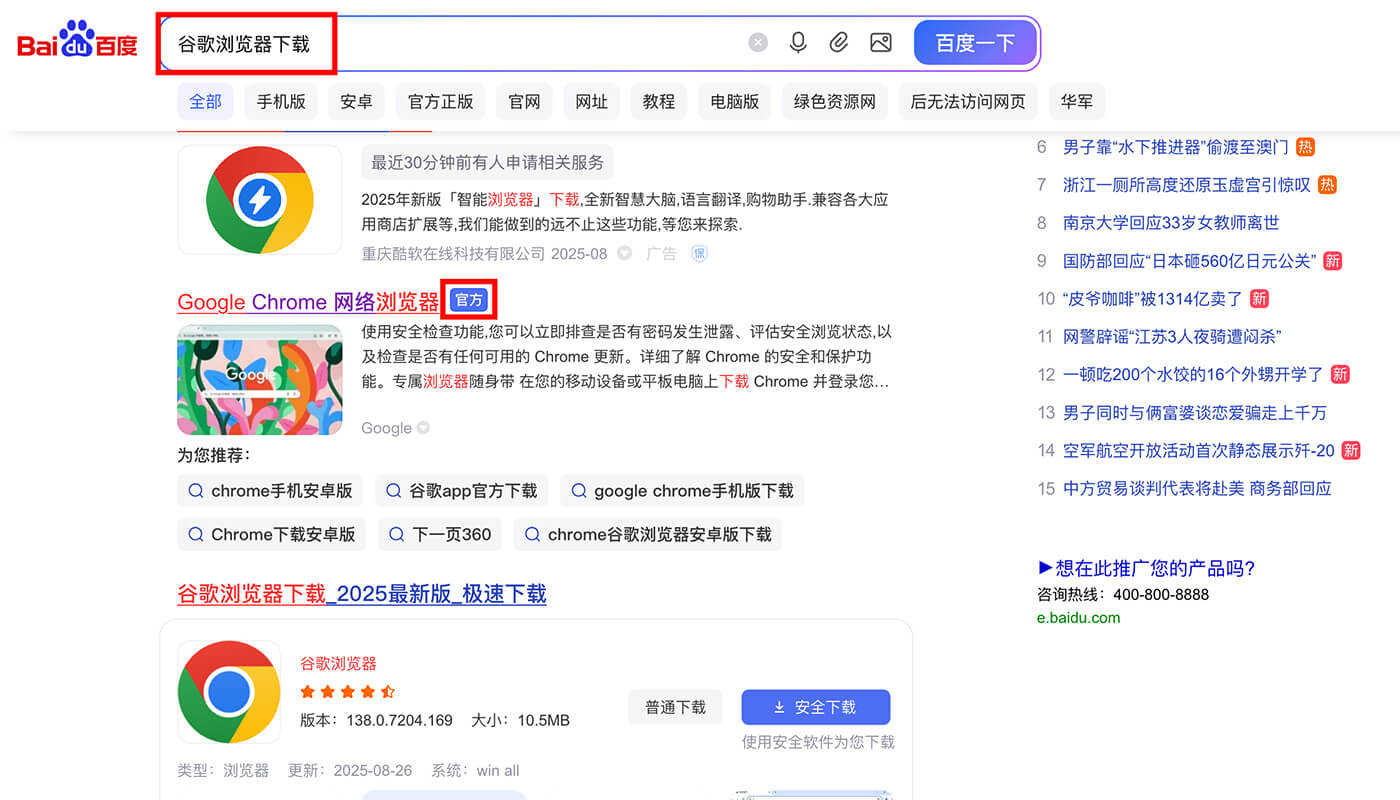
Task: Select the 华军 filter tab
Action: click(x=1077, y=101)
